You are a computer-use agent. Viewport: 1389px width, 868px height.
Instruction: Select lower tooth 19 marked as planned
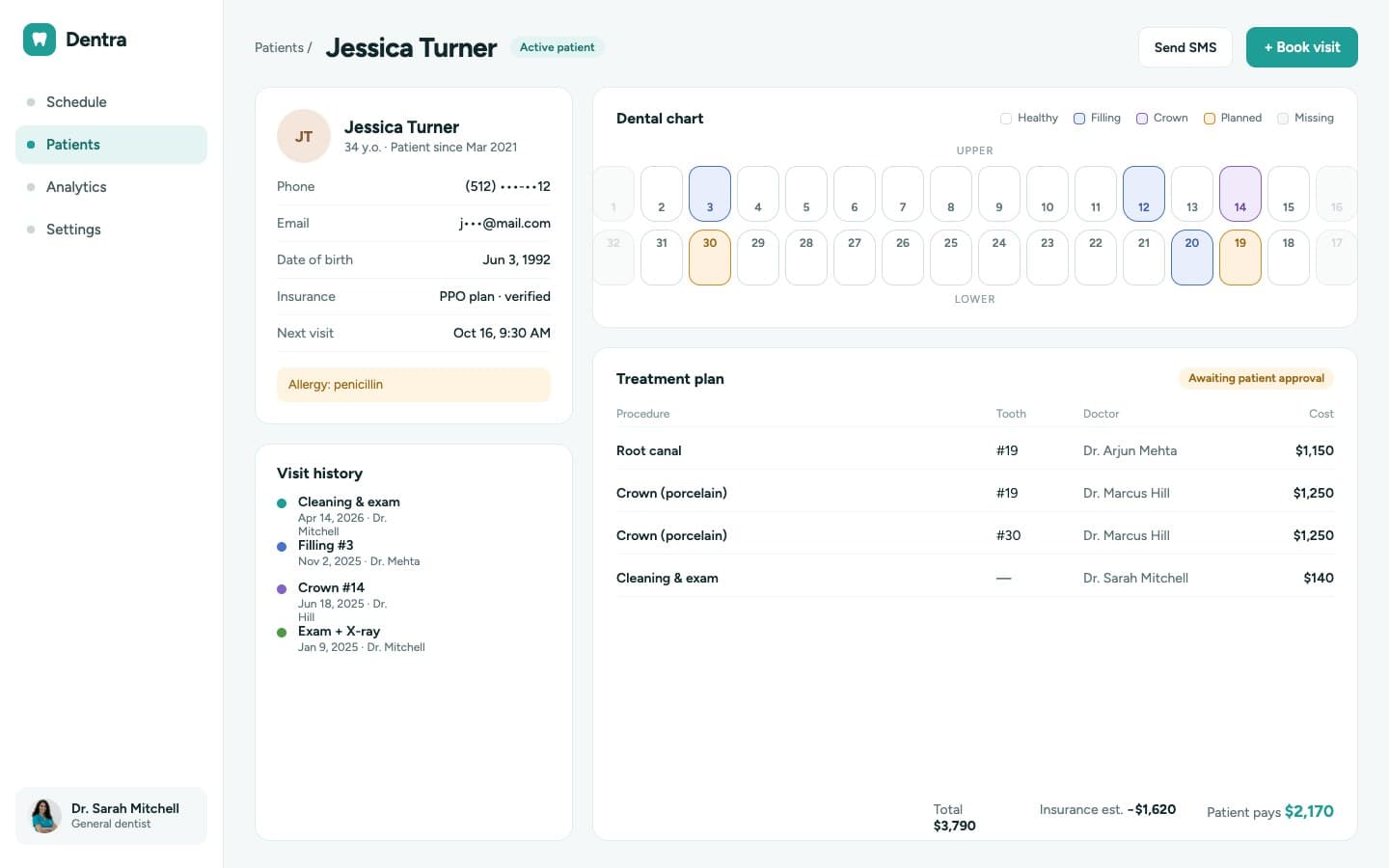coord(1240,258)
